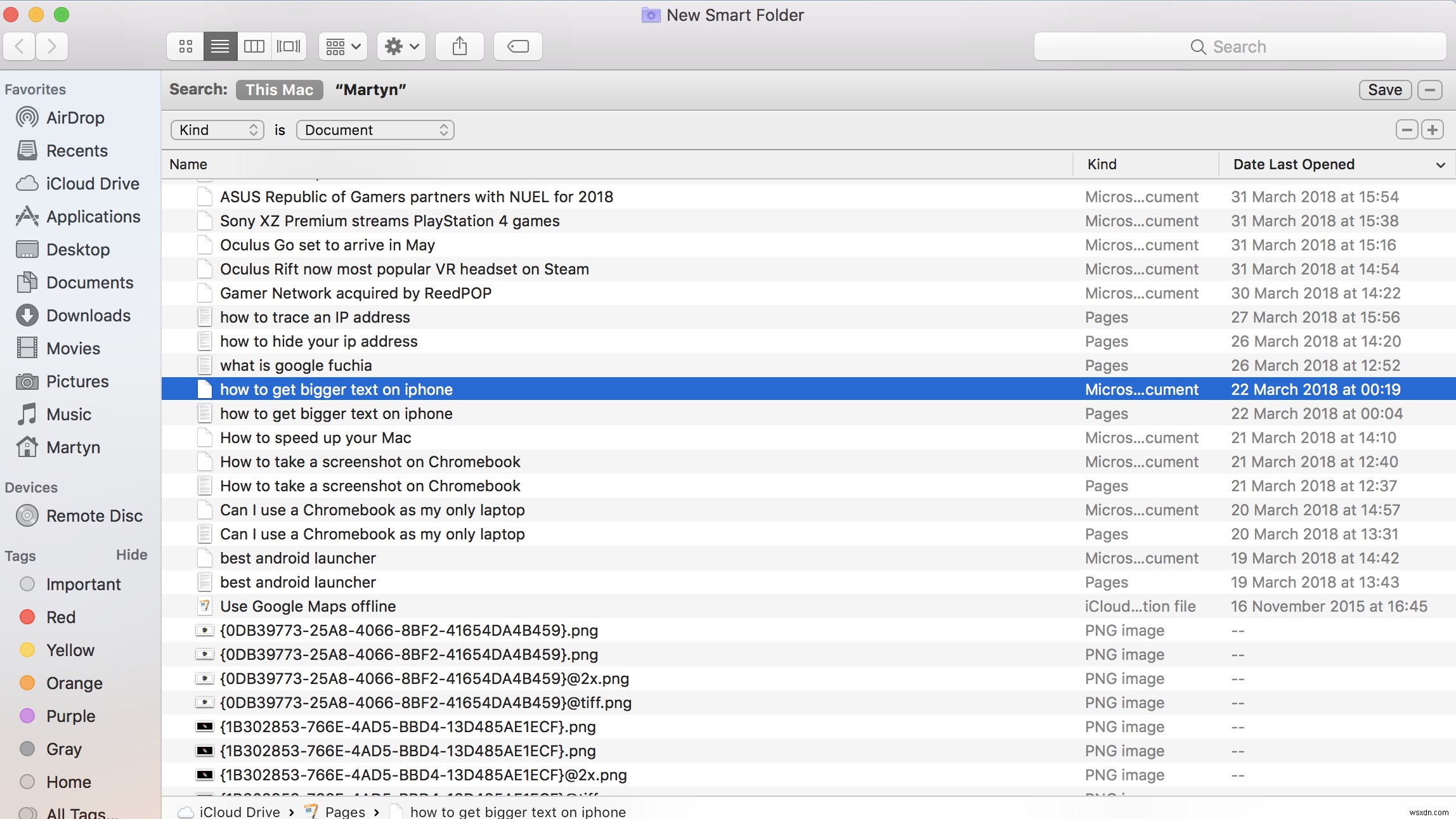Switch to list view layout
This screenshot has height=819, width=1456.
pos(219,46)
